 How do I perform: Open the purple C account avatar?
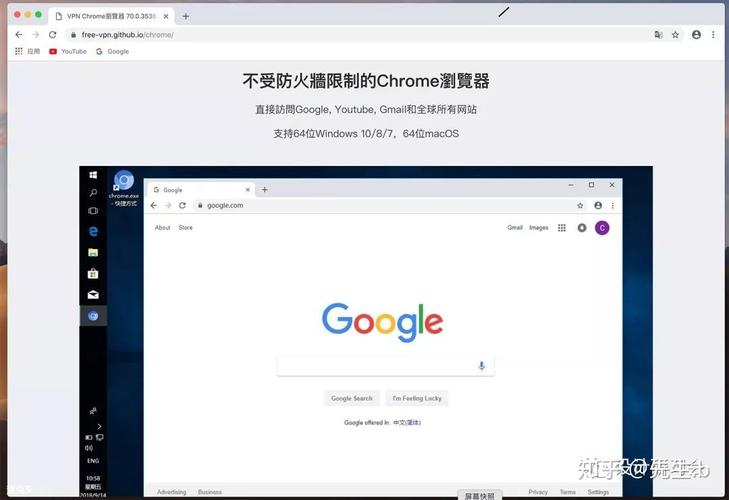(602, 227)
